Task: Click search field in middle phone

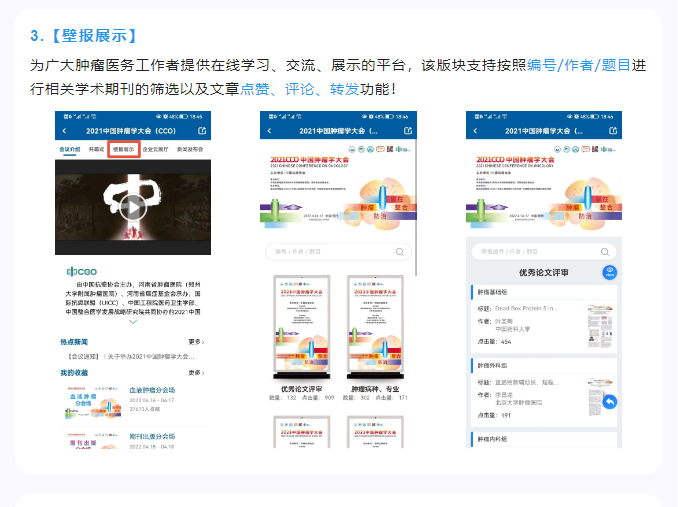Action: [x=338, y=252]
